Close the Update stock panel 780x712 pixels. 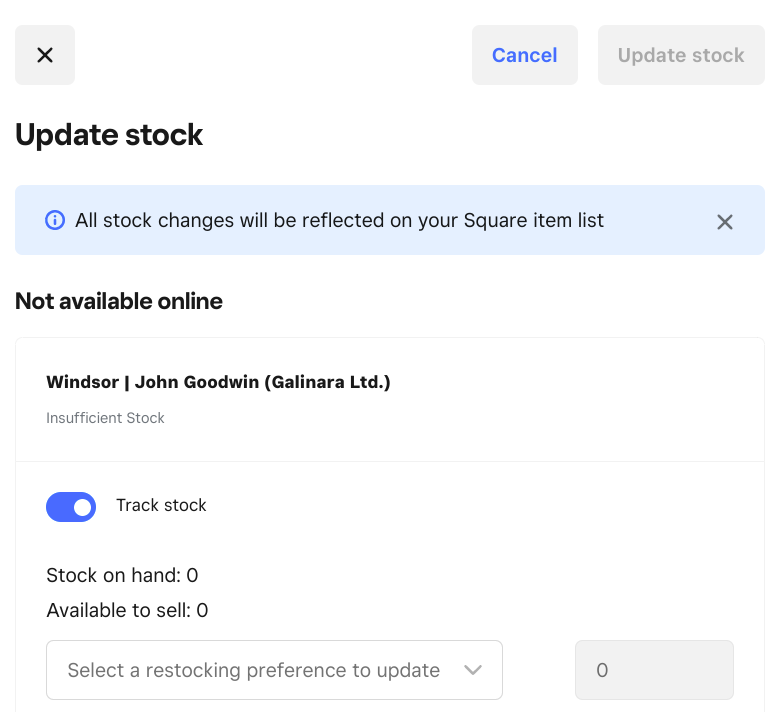(x=45, y=55)
